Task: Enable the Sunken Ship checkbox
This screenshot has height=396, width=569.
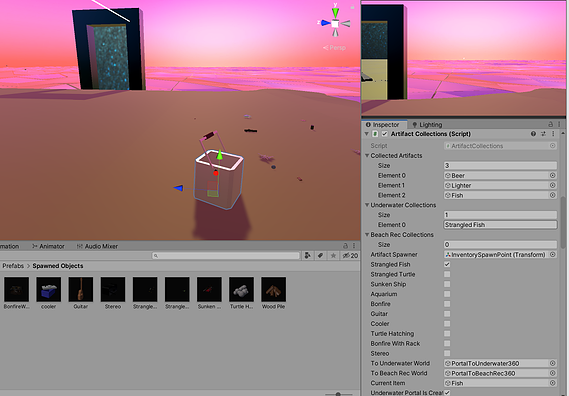Action: 447,284
